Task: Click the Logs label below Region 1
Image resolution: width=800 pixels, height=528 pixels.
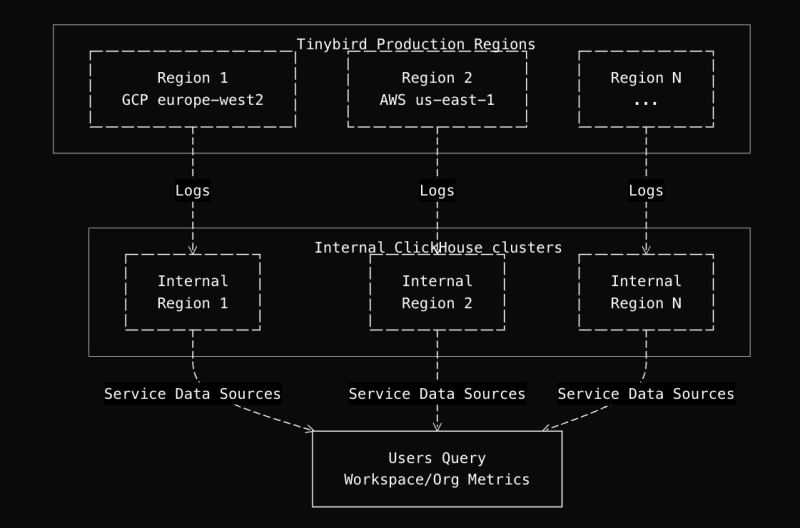Action: pos(192,190)
